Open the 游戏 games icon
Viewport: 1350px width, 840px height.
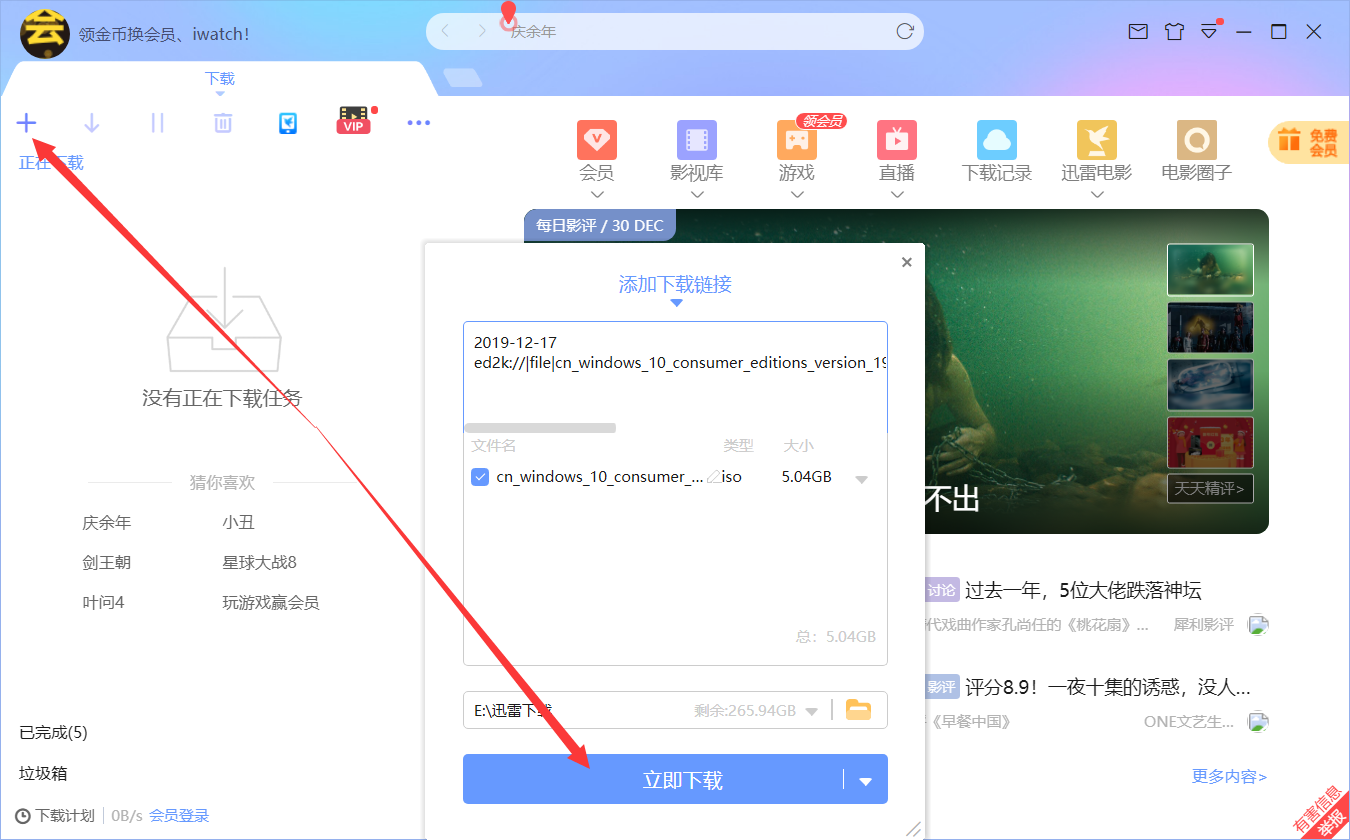tap(797, 141)
